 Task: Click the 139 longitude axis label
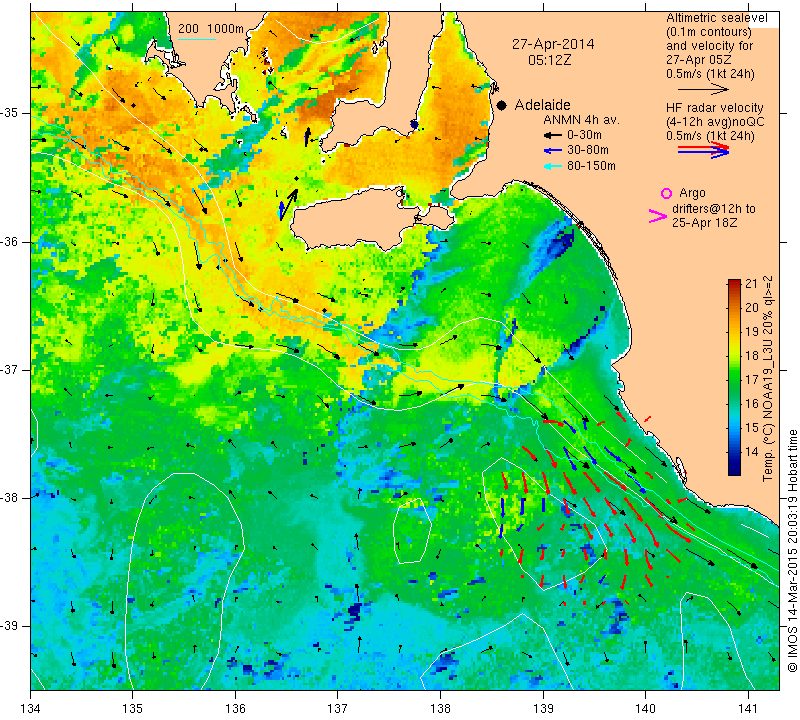point(543,709)
